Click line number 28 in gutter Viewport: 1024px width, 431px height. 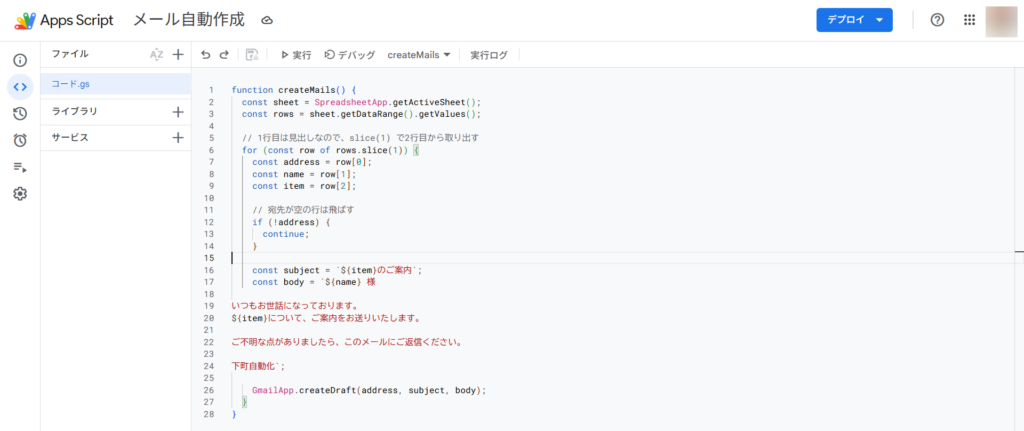click(210, 414)
